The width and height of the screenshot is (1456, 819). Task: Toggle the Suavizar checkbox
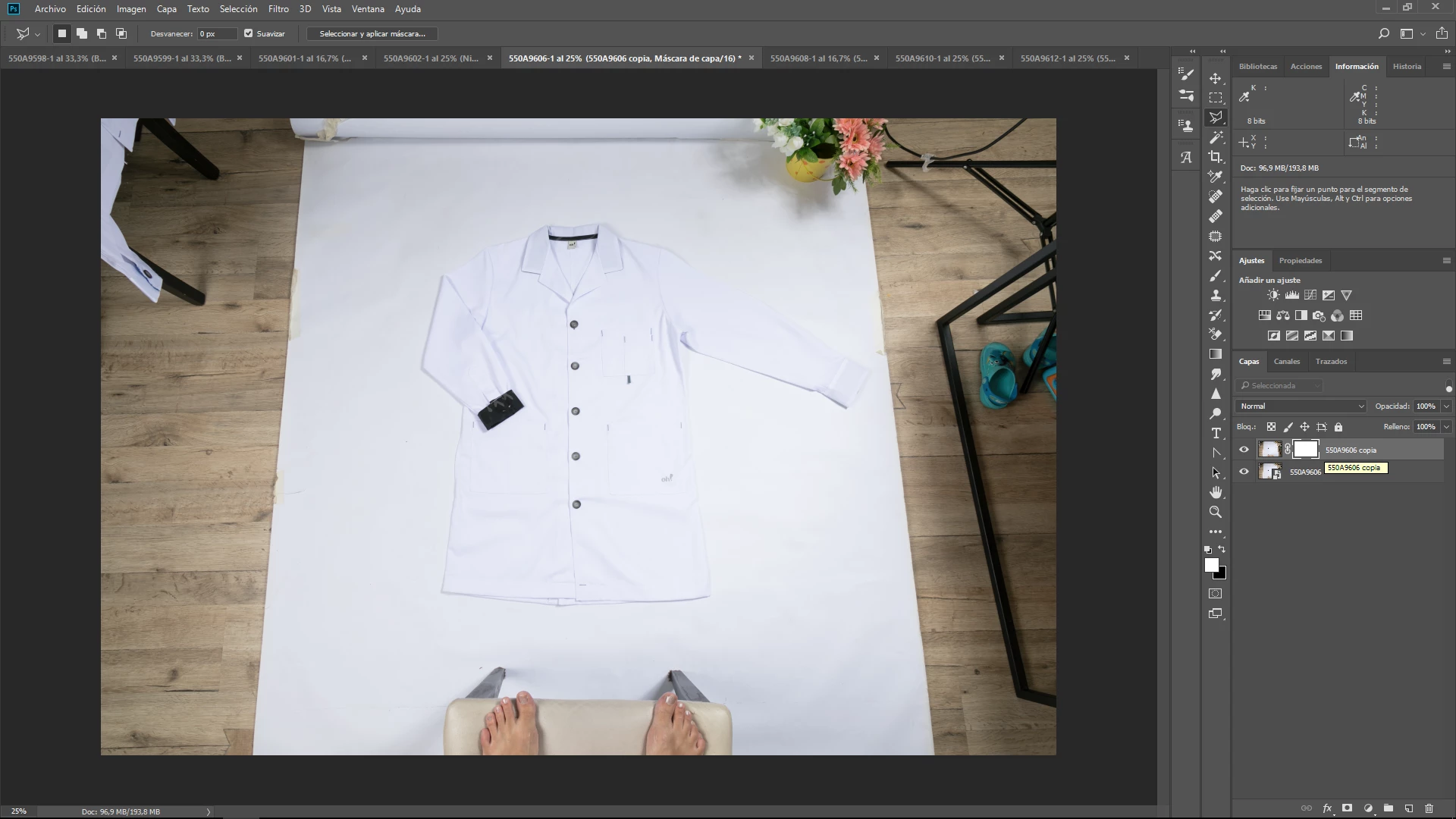[x=248, y=33]
